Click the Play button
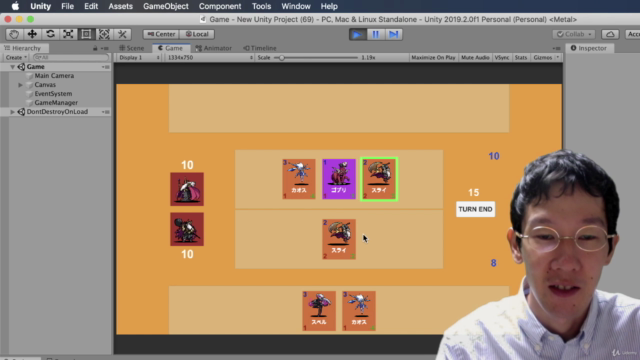This screenshot has height=360, width=640. click(358, 34)
